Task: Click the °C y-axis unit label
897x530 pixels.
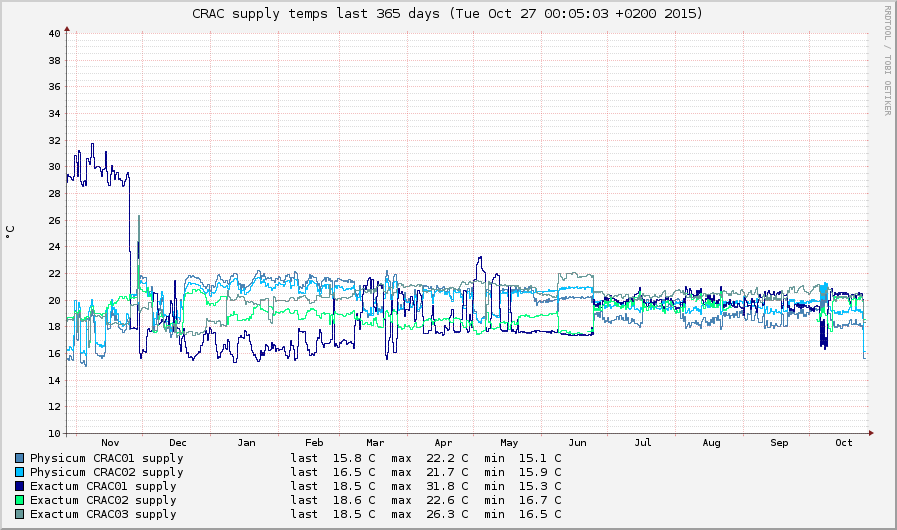Action: coord(10,232)
